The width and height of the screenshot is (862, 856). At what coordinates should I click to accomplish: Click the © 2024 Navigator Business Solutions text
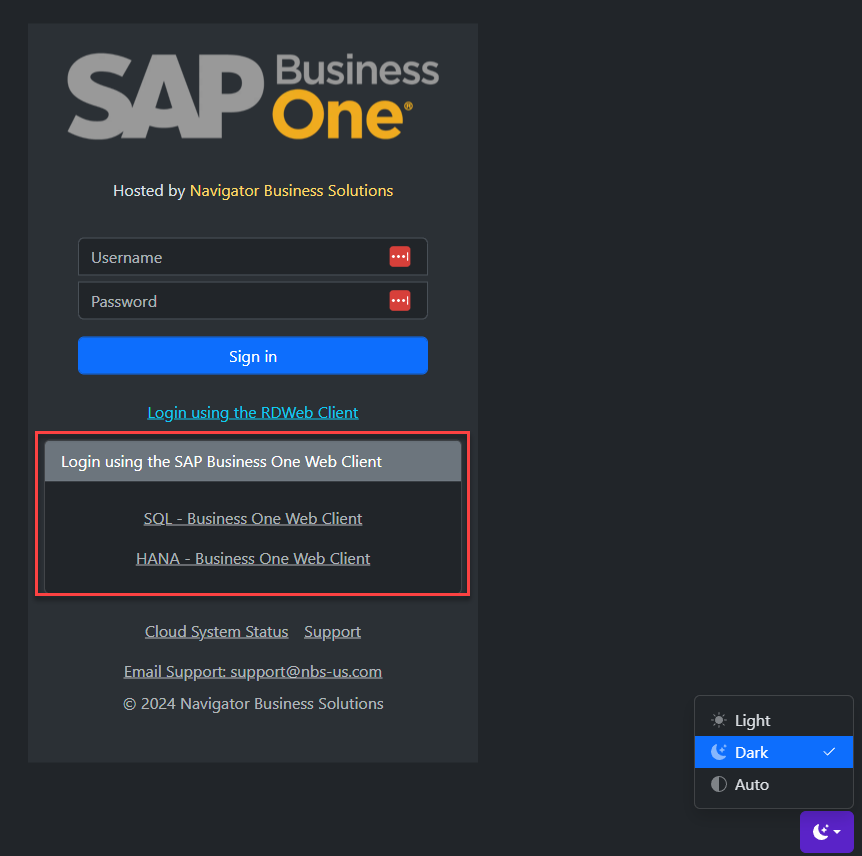coord(253,704)
